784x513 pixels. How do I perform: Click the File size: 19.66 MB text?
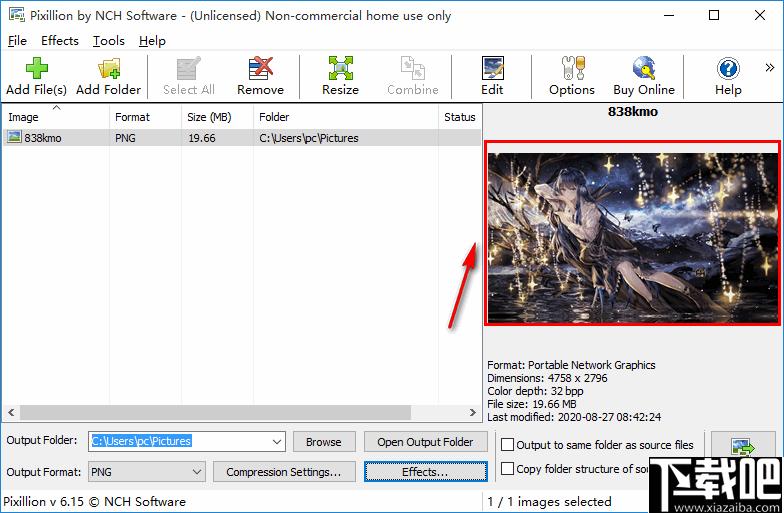[x=532, y=404]
